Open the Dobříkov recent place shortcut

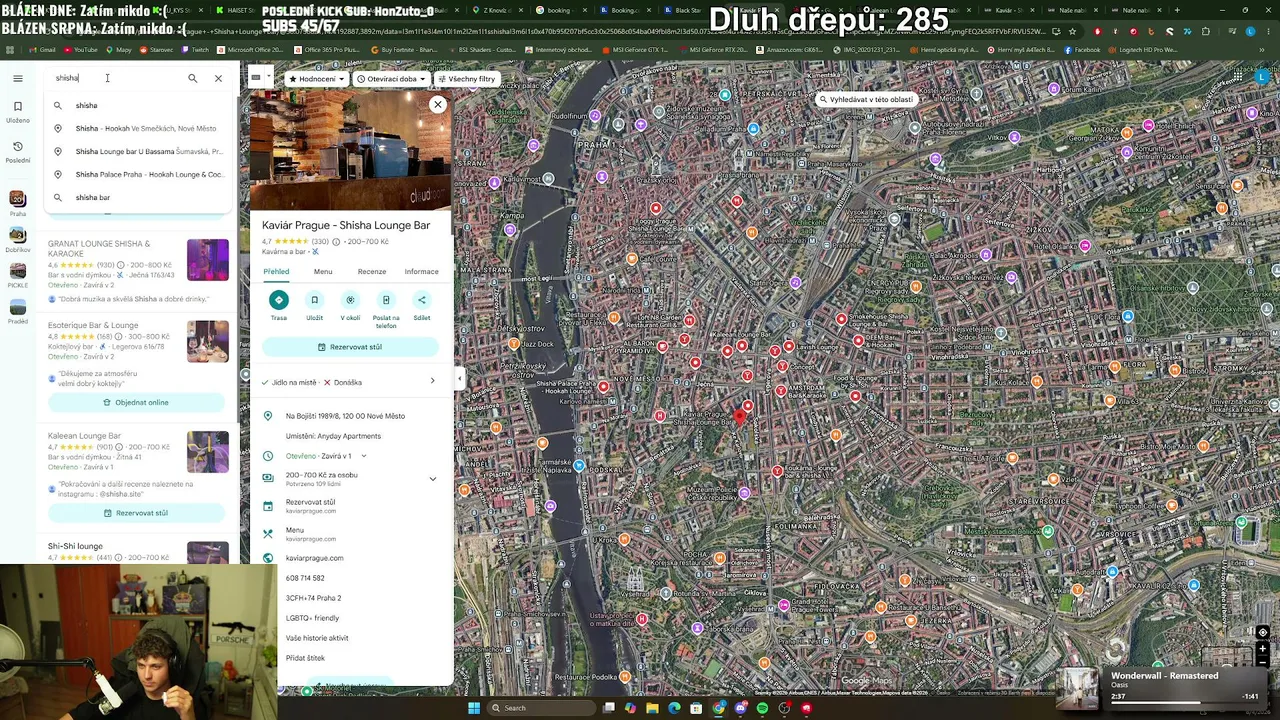click(x=18, y=239)
